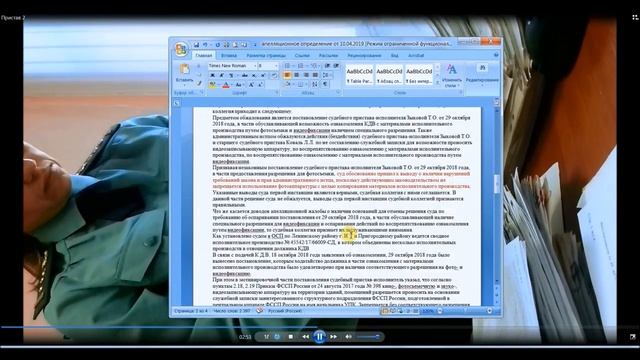
Task: Center the paragraph text
Action: (x=297, y=75)
